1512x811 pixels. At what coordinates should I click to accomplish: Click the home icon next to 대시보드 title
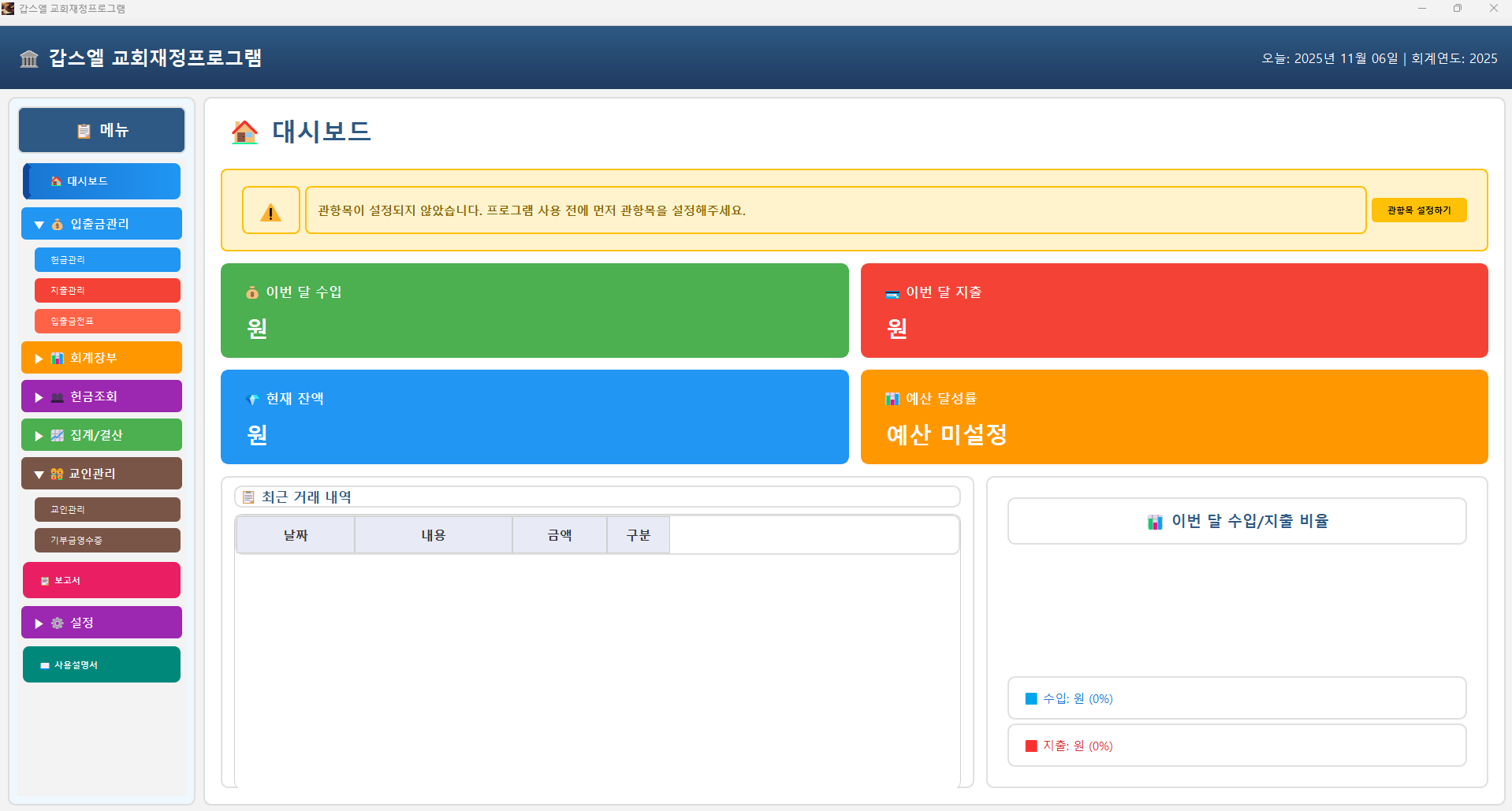click(244, 132)
